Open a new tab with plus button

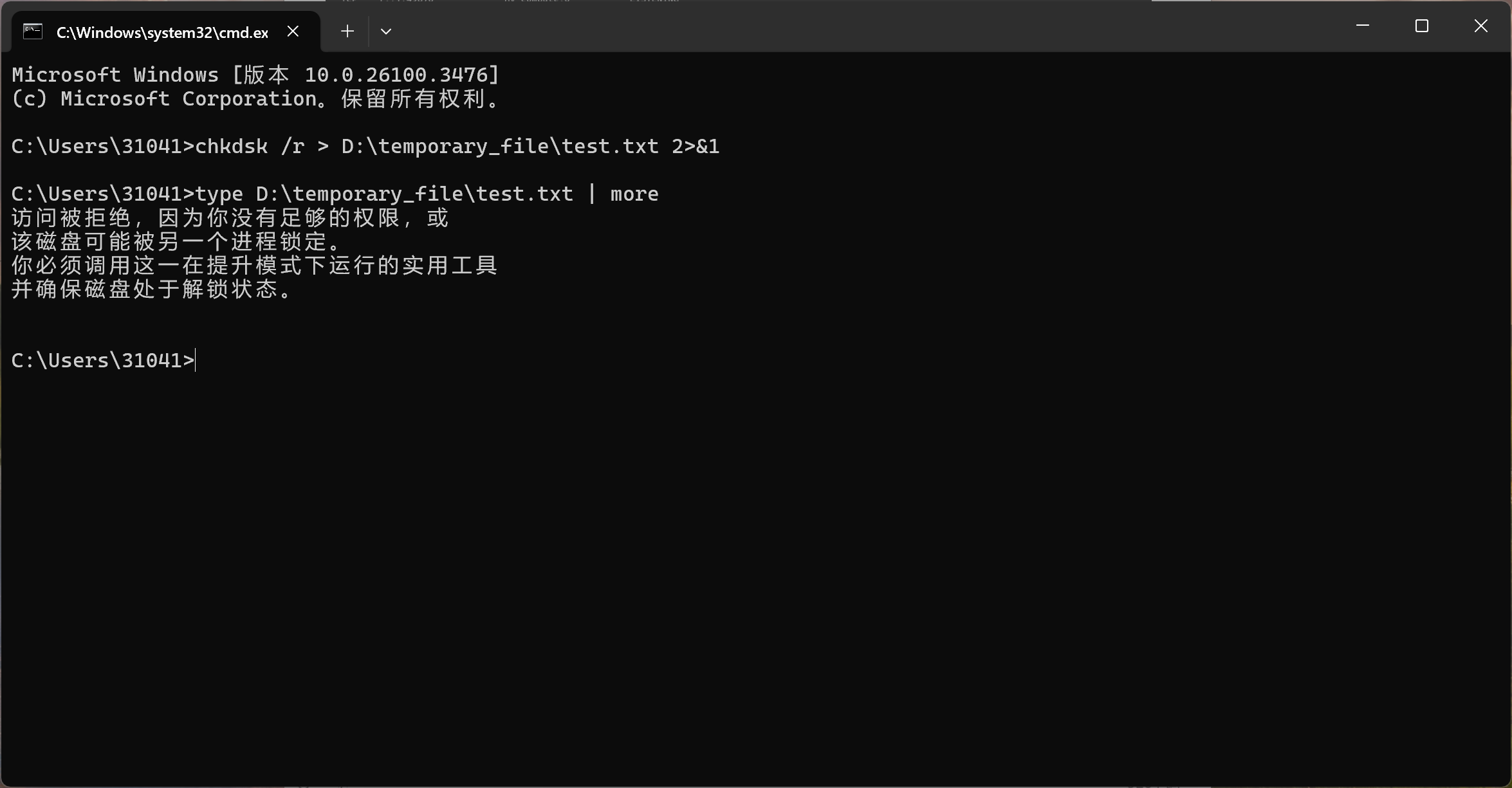pos(347,31)
